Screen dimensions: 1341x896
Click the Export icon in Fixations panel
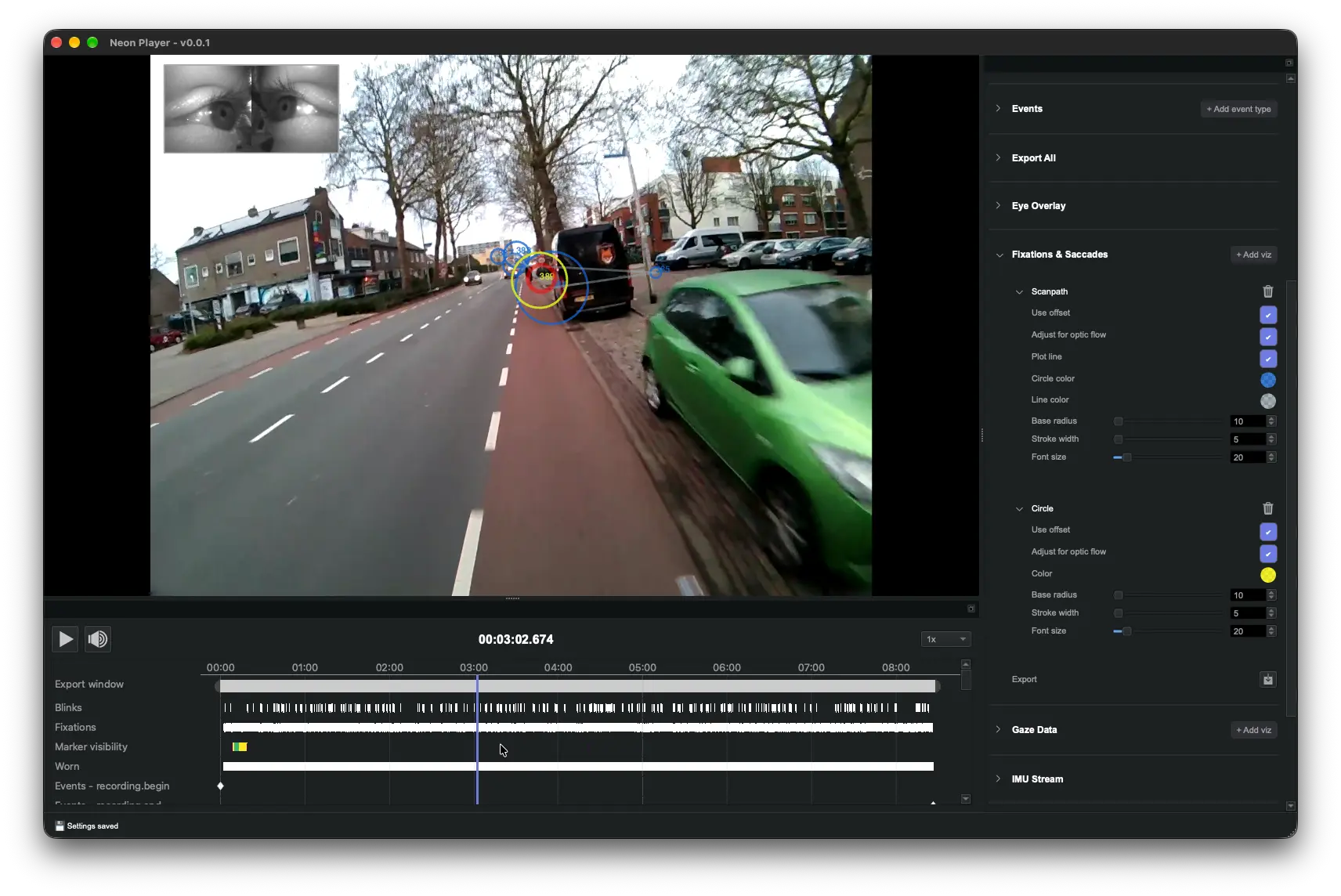(x=1268, y=680)
